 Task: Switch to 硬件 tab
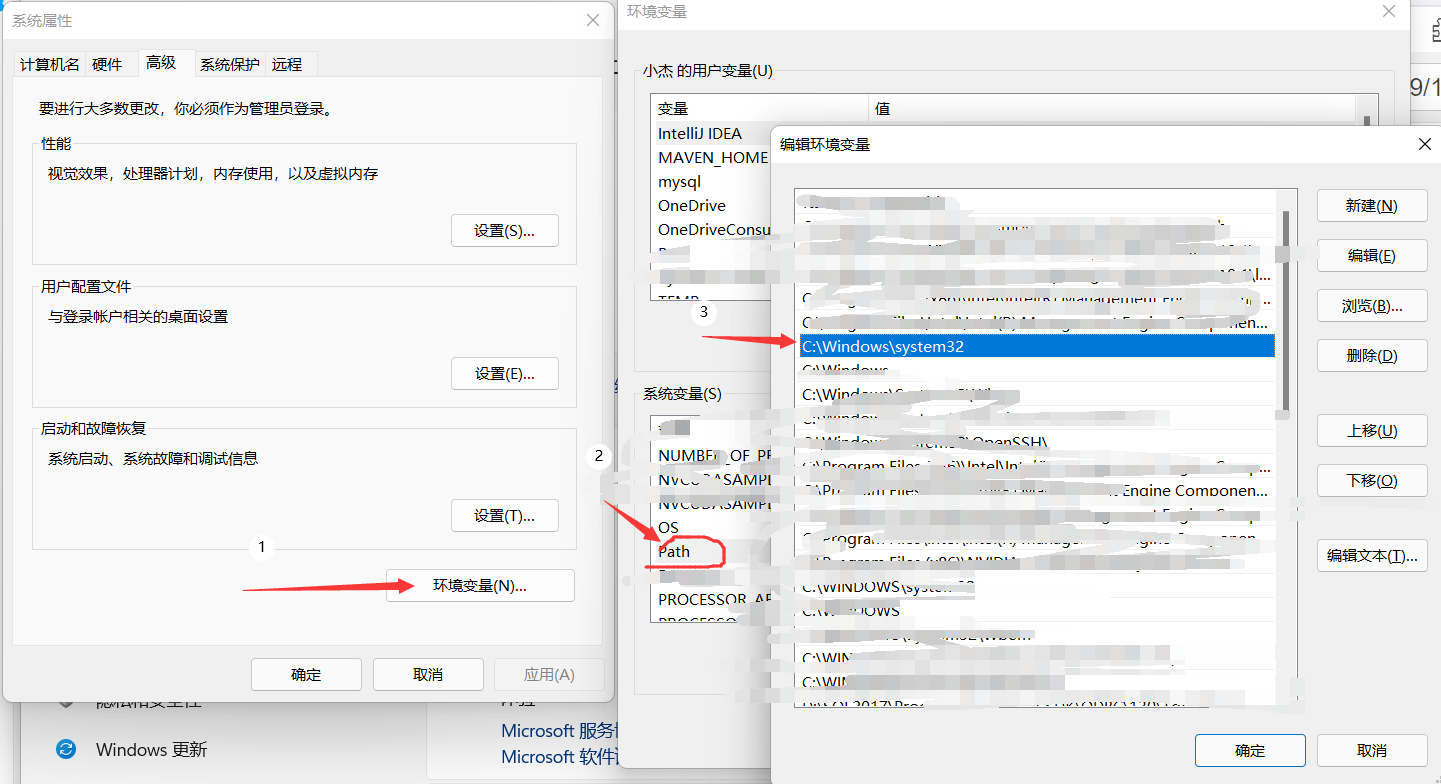[107, 64]
